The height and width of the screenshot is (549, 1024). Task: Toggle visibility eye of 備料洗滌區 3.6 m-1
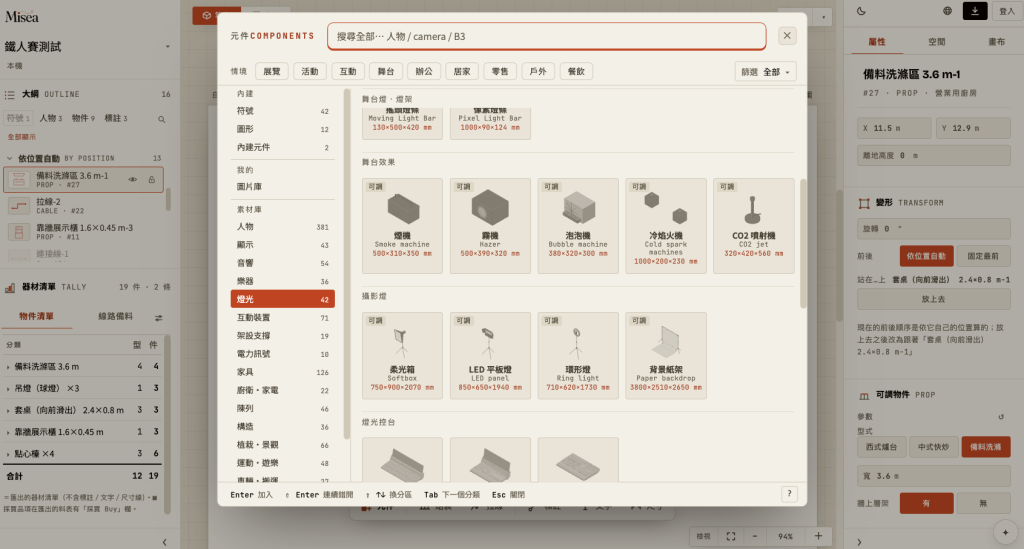coord(133,180)
